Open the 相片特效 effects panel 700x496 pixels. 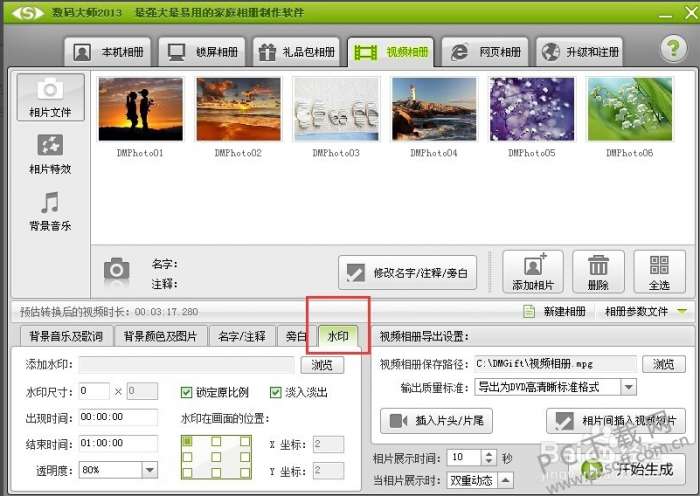click(50, 154)
